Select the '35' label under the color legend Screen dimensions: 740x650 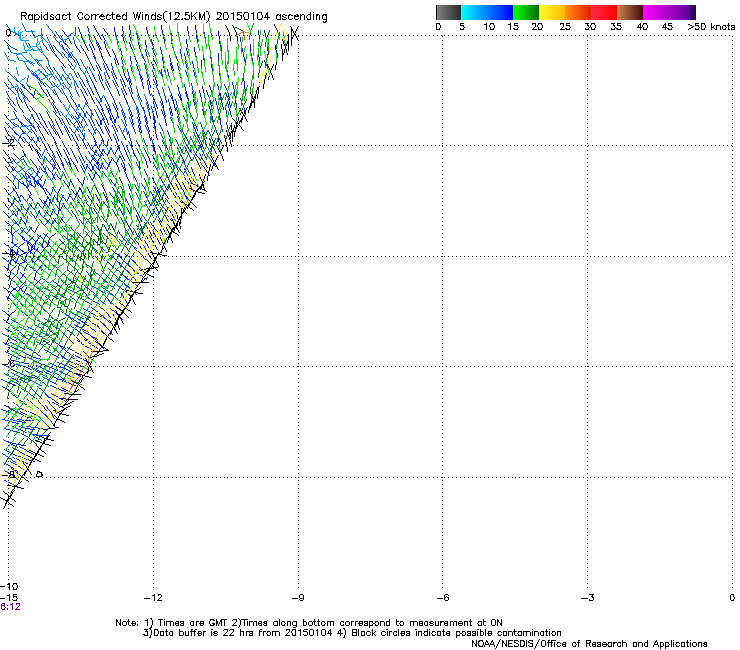tap(616, 27)
